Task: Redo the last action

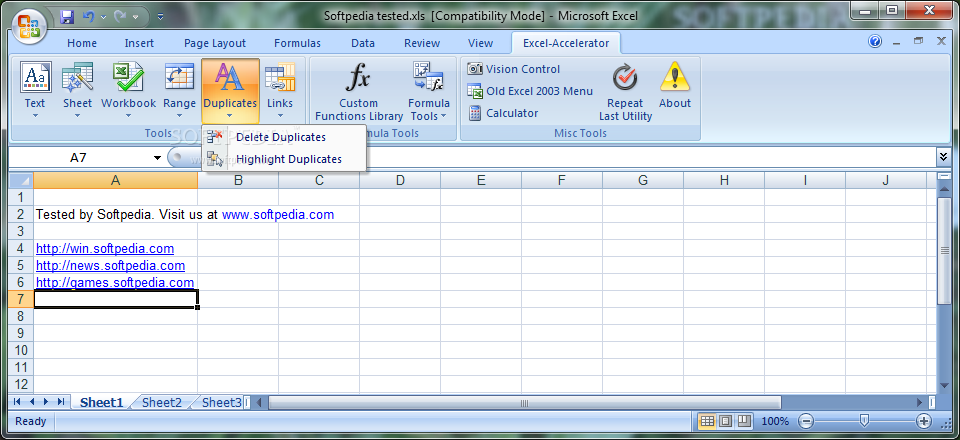Action: tap(121, 17)
